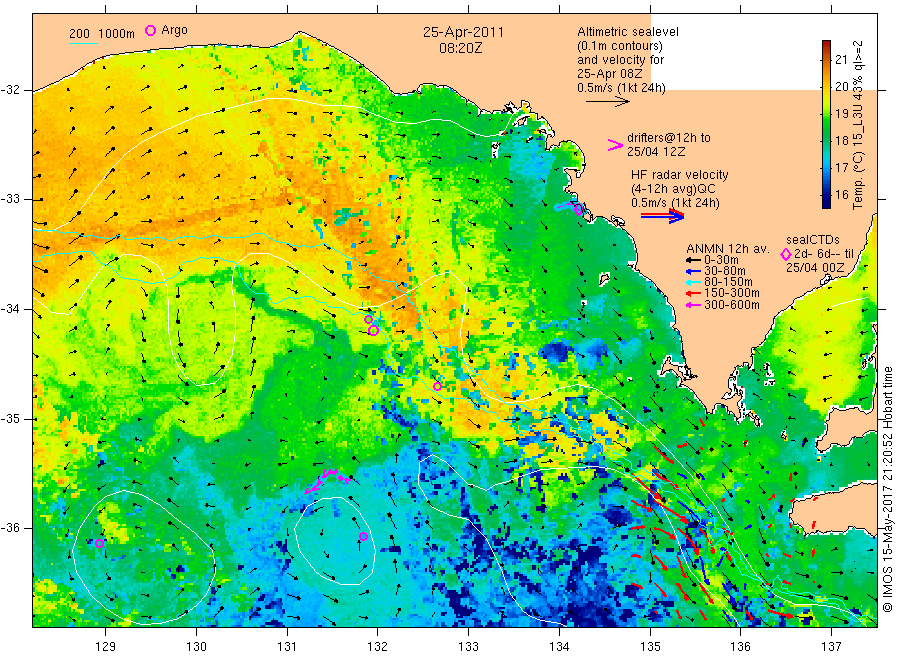The height and width of the screenshot is (660, 900).
Task: Click the magenta Argo circle in the legend
Action: tap(150, 31)
